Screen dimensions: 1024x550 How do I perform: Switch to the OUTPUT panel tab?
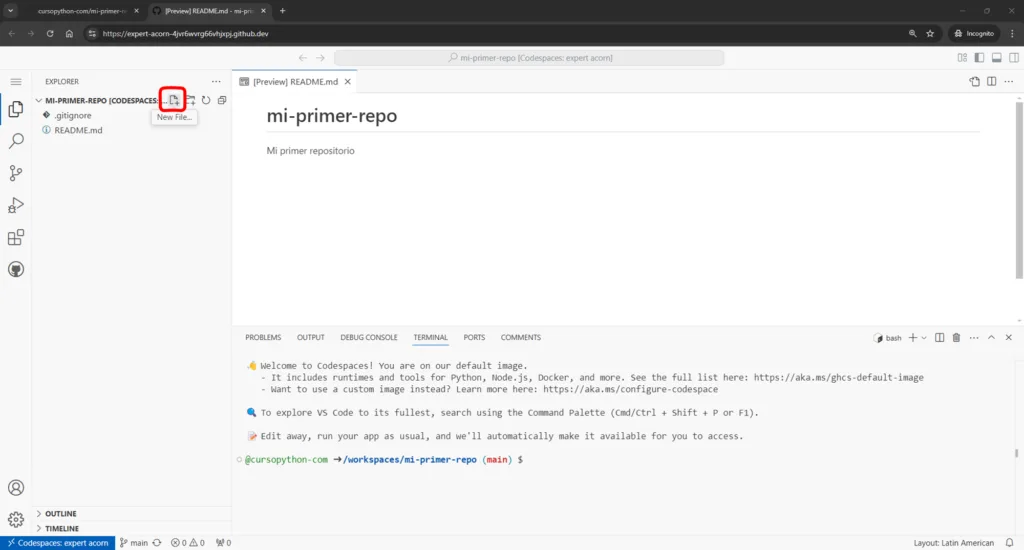click(310, 338)
